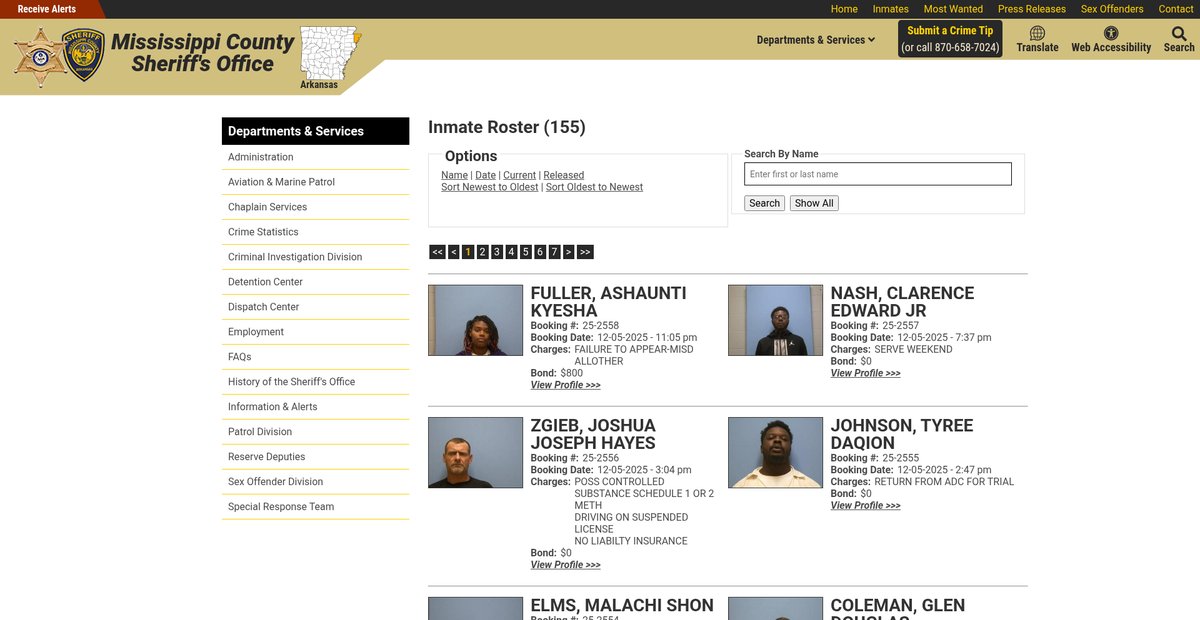Open Detention Center in sidebar
The height and width of the screenshot is (620, 1200).
(315, 282)
